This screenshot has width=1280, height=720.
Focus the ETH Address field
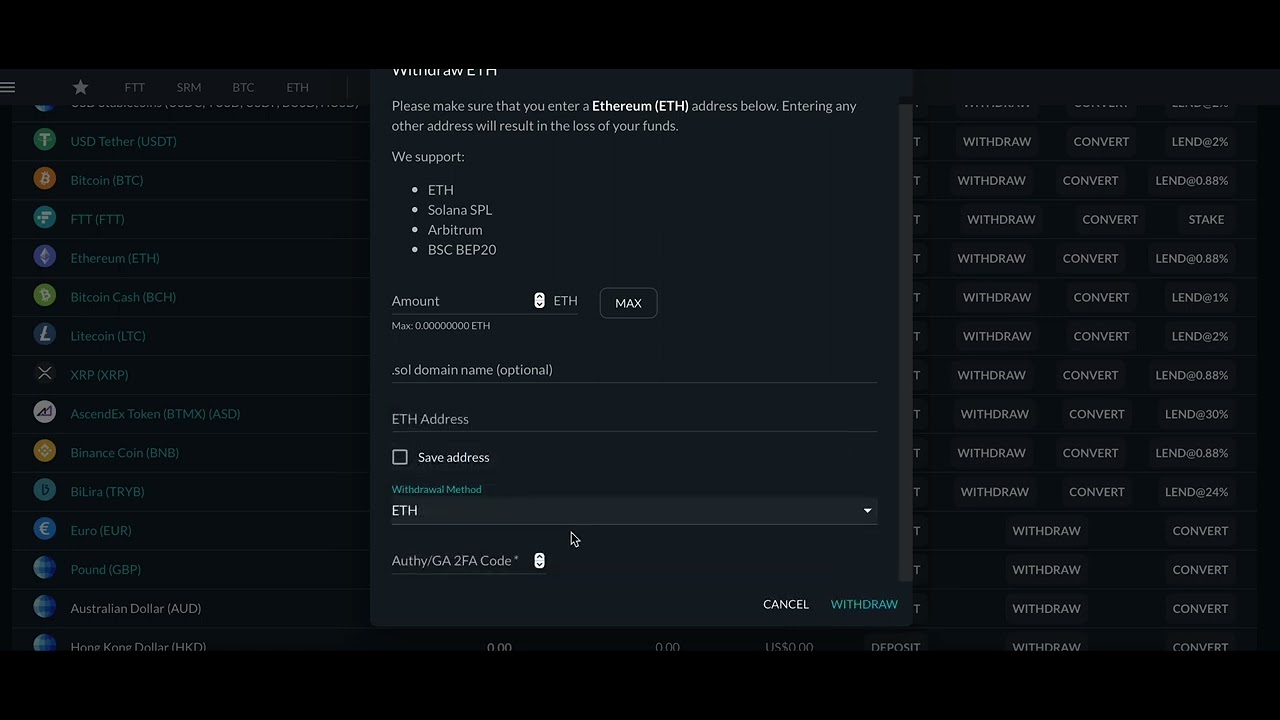[634, 419]
